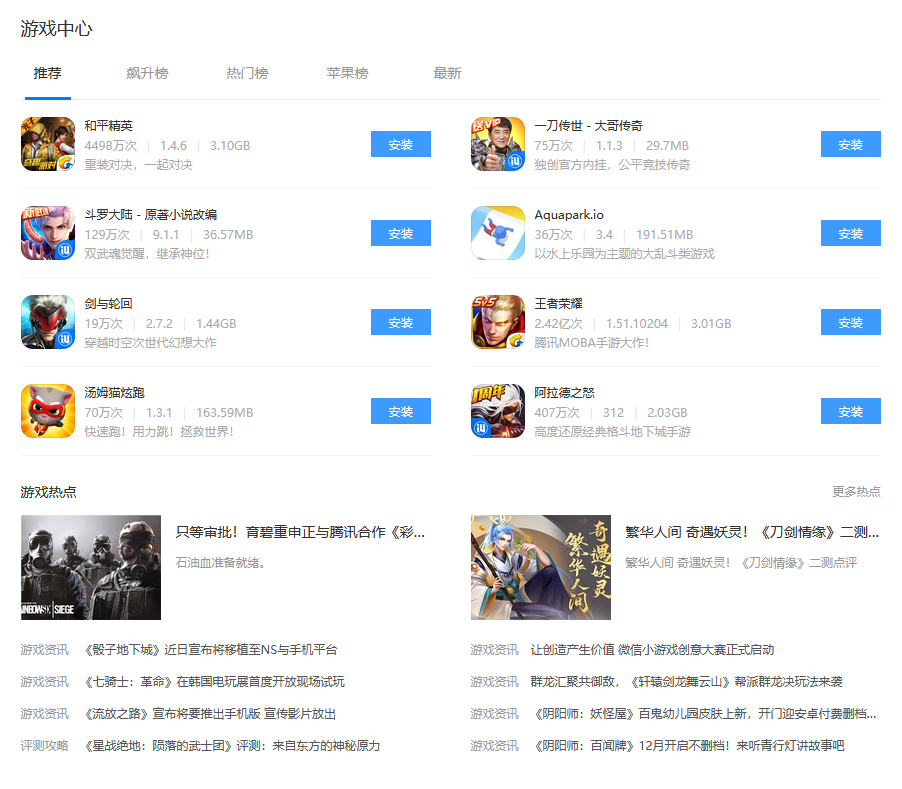This screenshot has width=902, height=789.
Task: Open the 热门榜 tab
Action: point(247,74)
